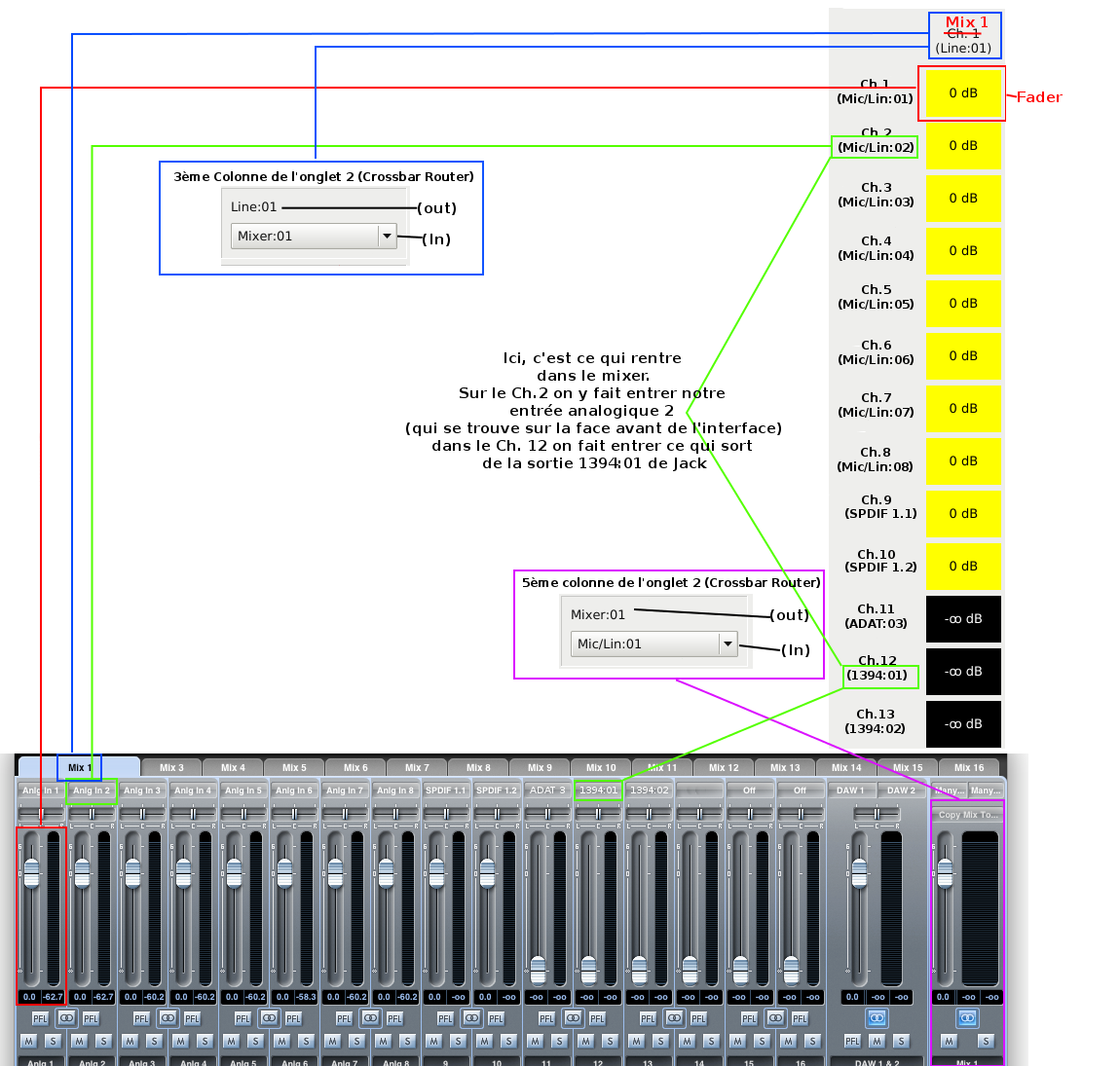
Task: Link channels Anlg 7 and Anlg 8 stereo
Action: pos(370,1018)
